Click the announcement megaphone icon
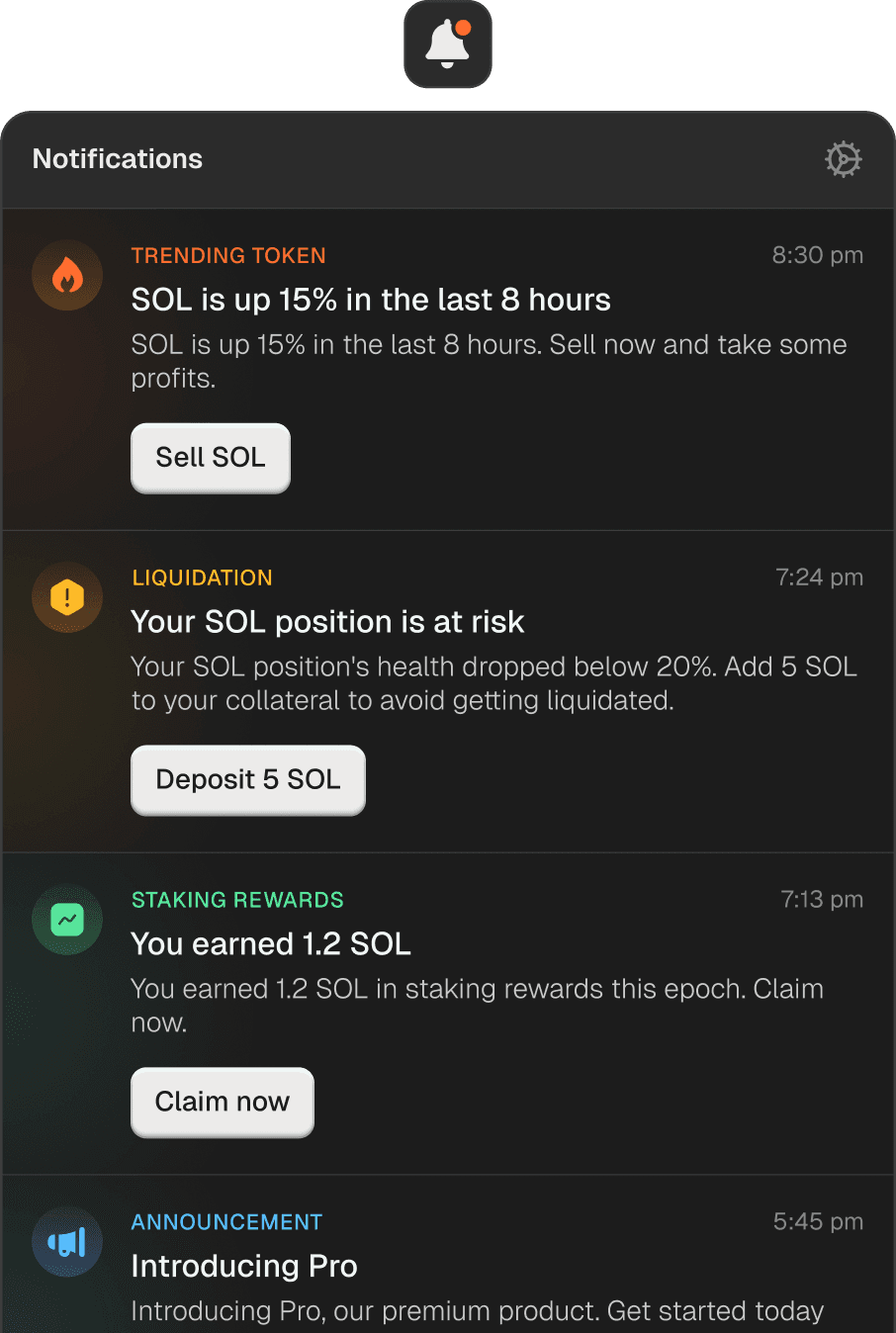This screenshot has height=1333, width=896. click(67, 1243)
